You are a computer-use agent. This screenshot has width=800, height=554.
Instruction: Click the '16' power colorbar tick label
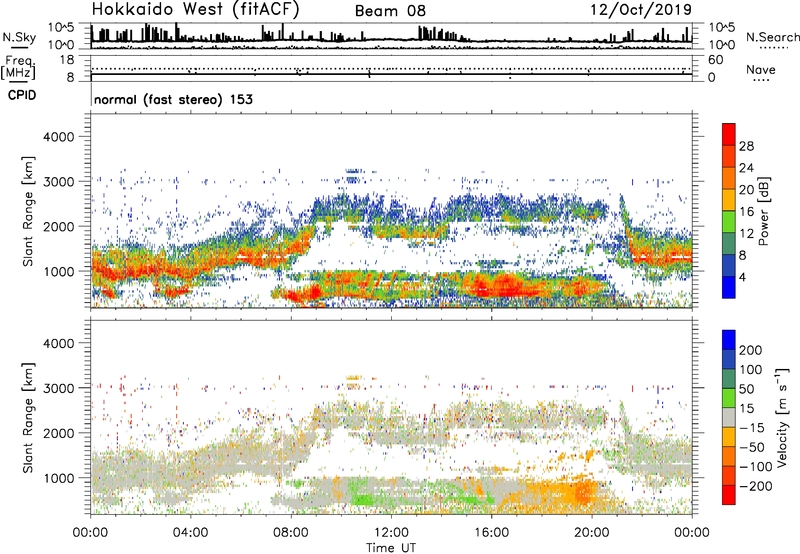pyautogui.click(x=746, y=212)
